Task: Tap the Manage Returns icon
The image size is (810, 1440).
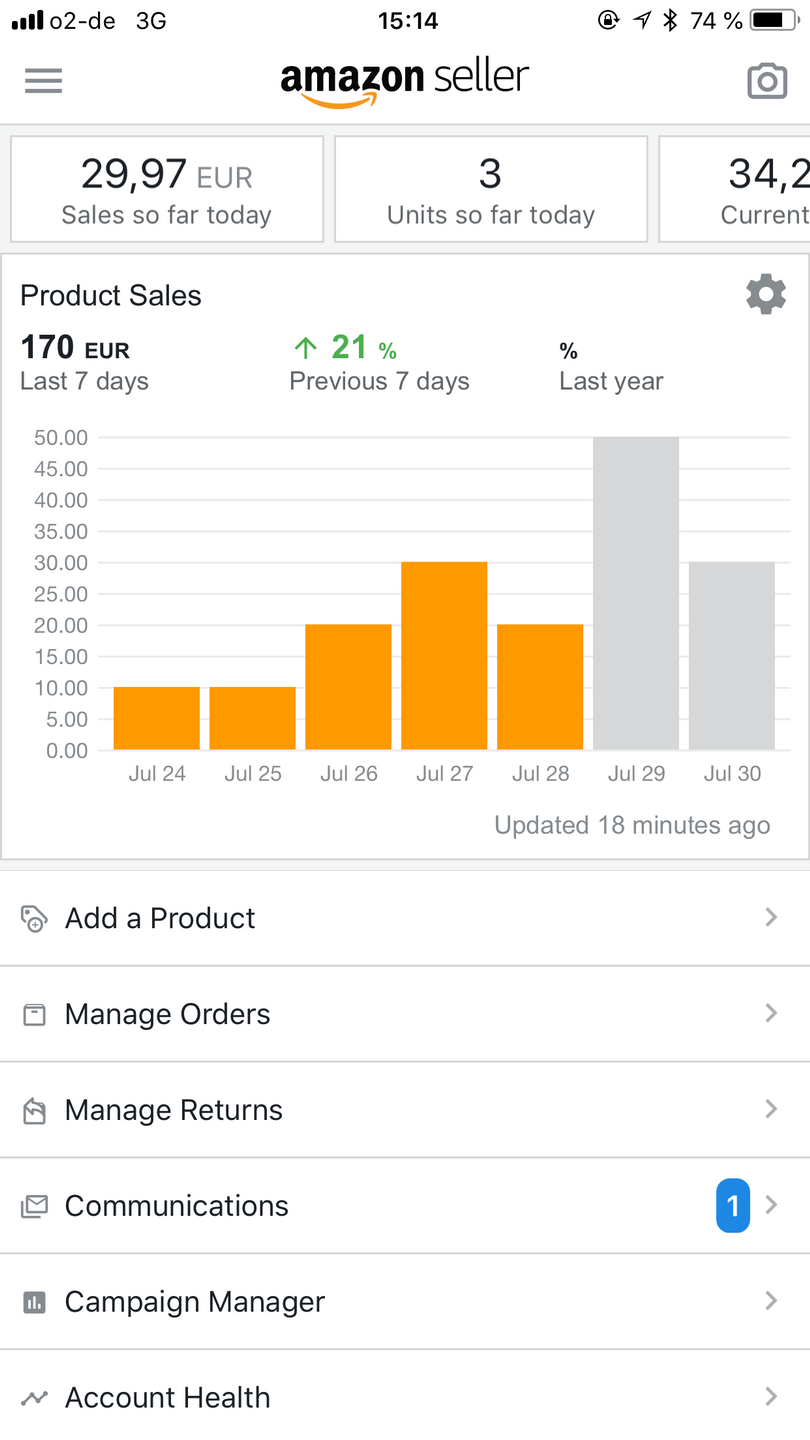Action: (34, 1110)
